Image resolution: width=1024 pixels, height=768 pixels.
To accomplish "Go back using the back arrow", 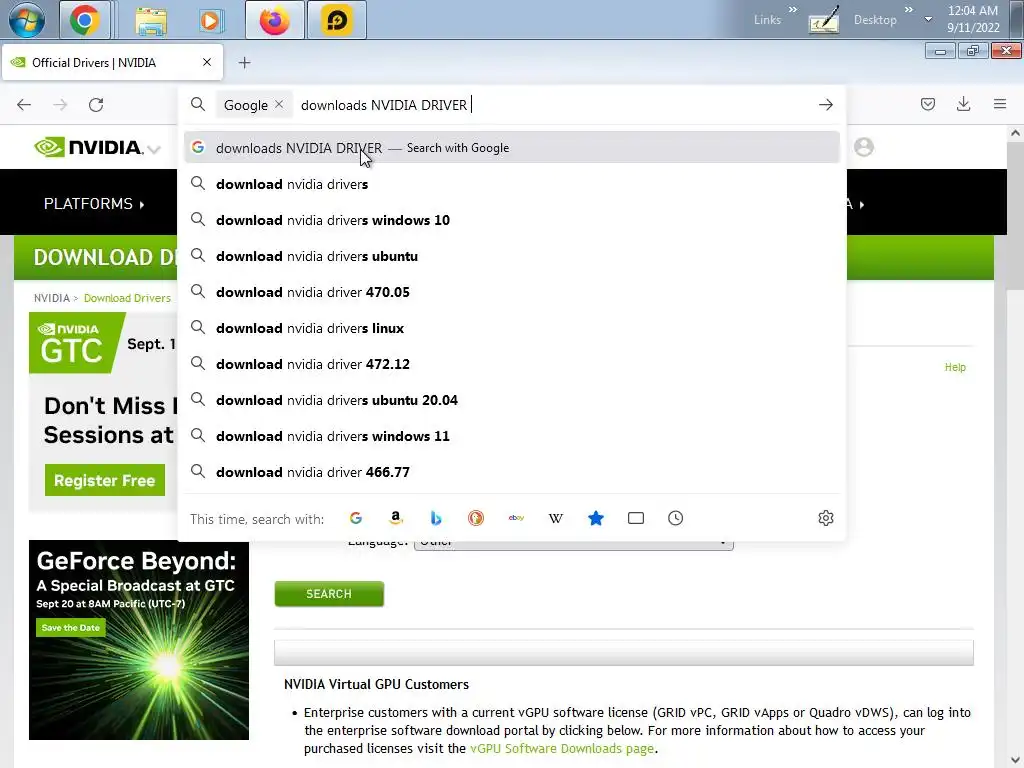I will click(24, 104).
